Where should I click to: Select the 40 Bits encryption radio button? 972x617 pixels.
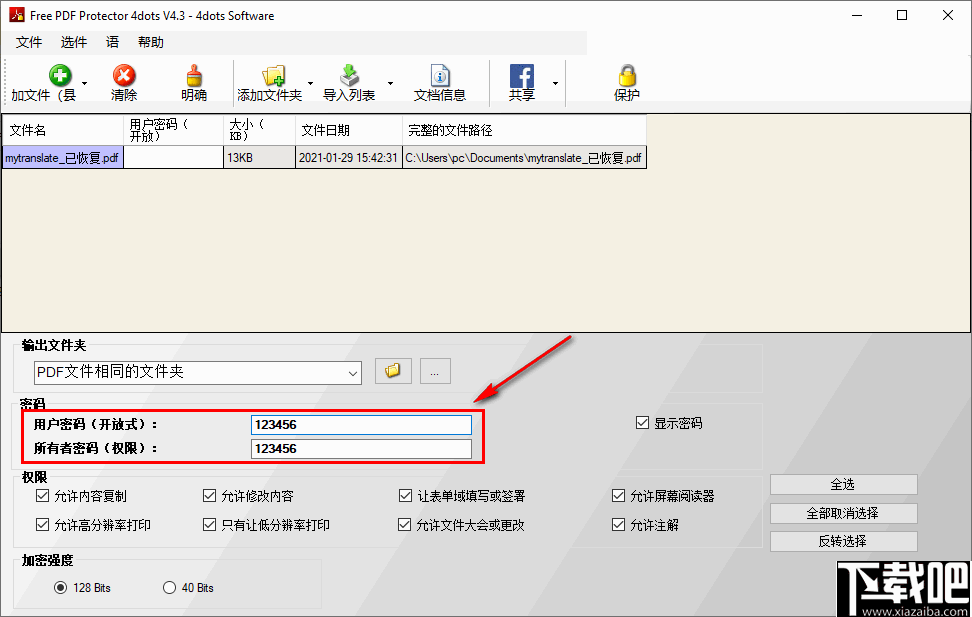(168, 588)
